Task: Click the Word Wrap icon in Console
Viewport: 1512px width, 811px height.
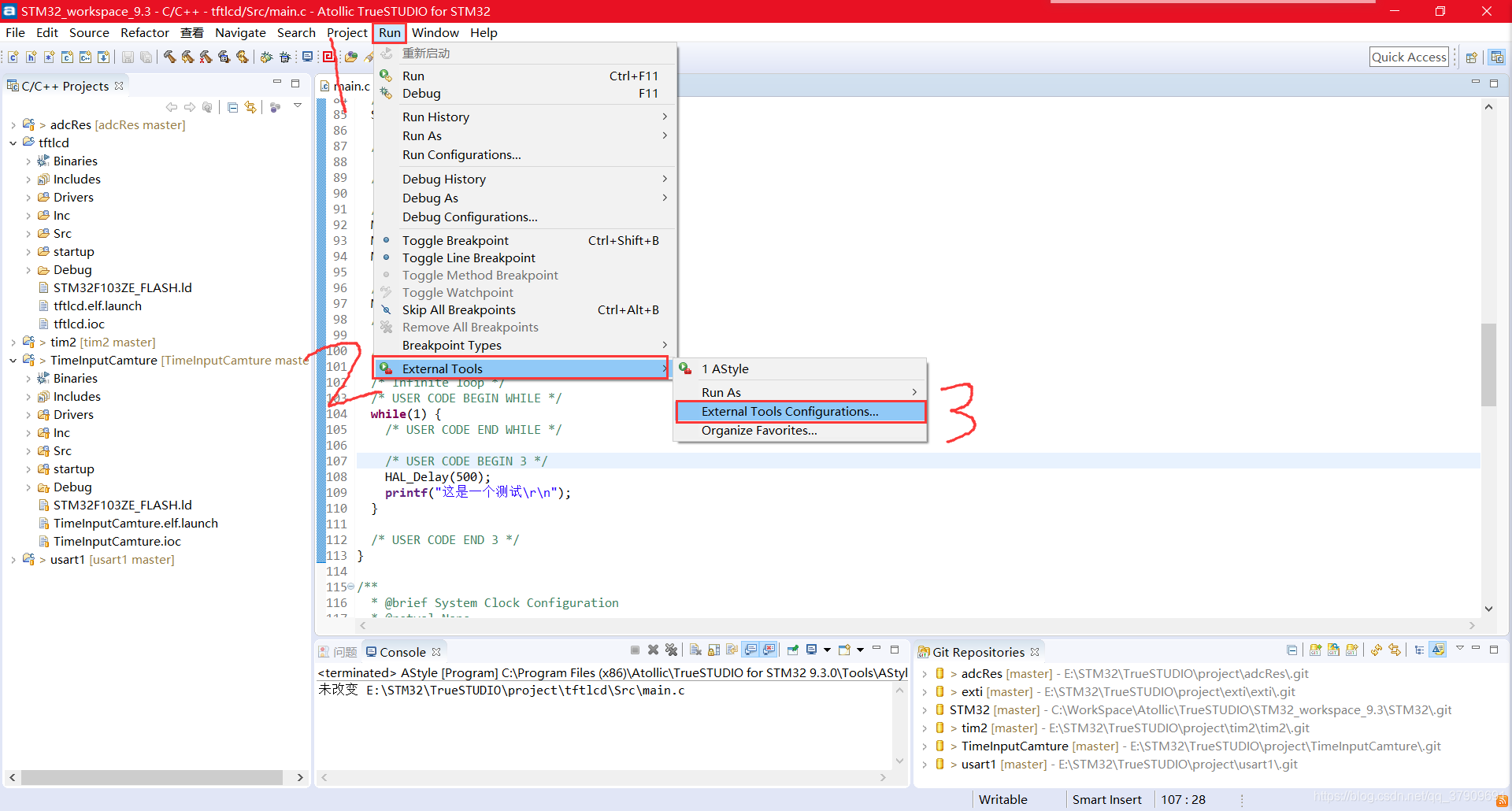Action: 732,650
